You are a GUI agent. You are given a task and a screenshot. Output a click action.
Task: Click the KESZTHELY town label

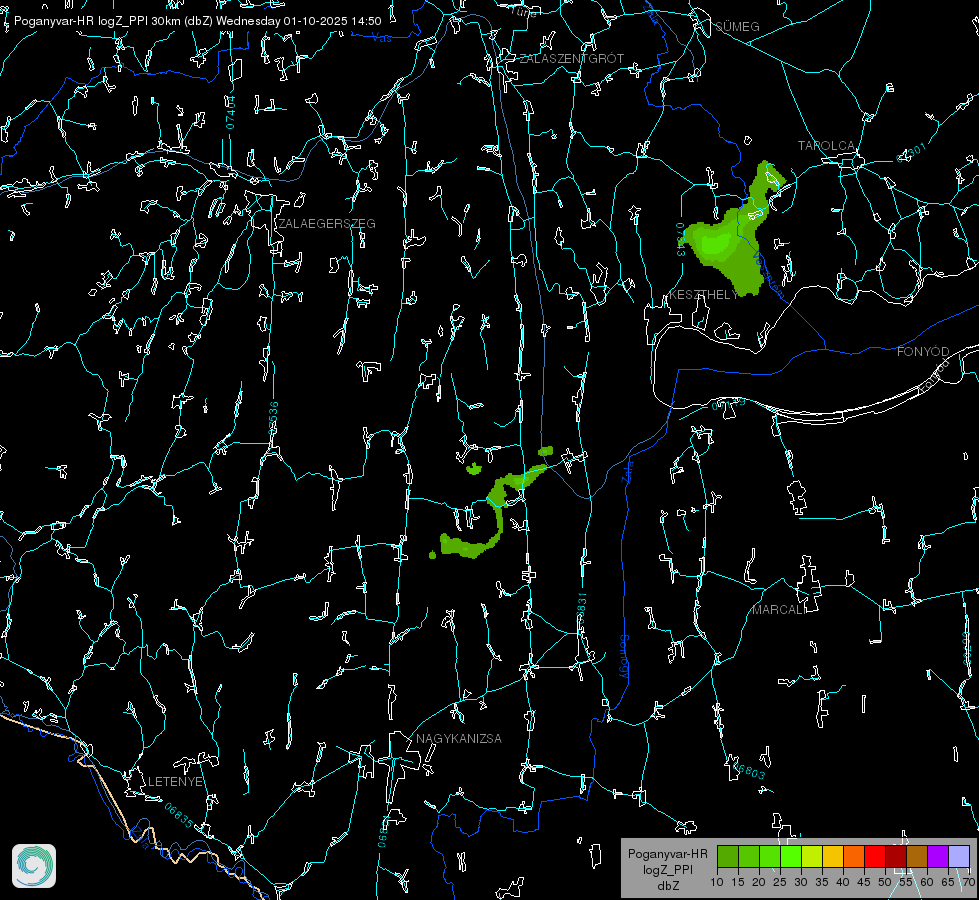(704, 294)
